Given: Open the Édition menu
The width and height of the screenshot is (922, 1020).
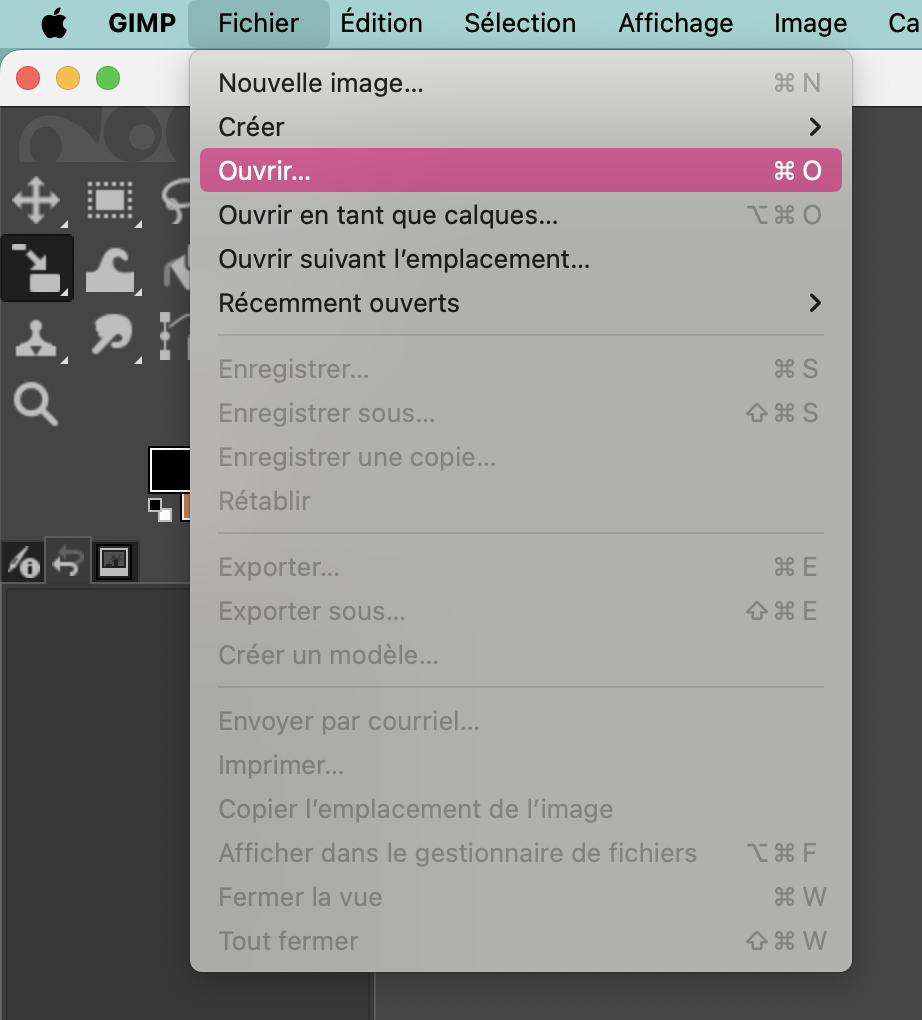Looking at the screenshot, I should click(x=381, y=23).
